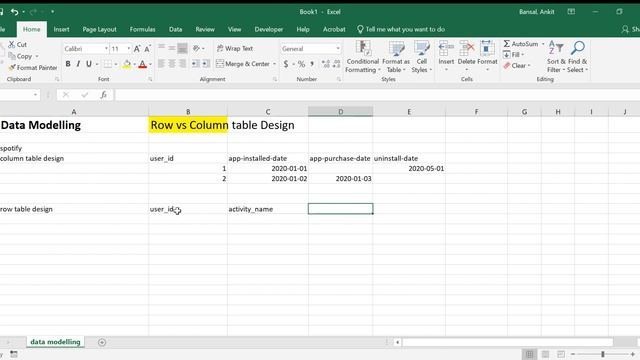Switch to the Review tab

205,29
